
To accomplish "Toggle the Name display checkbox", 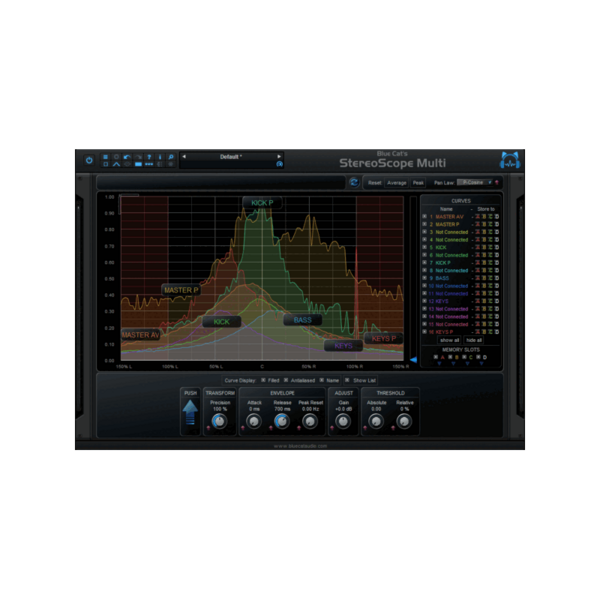I will (321, 380).
